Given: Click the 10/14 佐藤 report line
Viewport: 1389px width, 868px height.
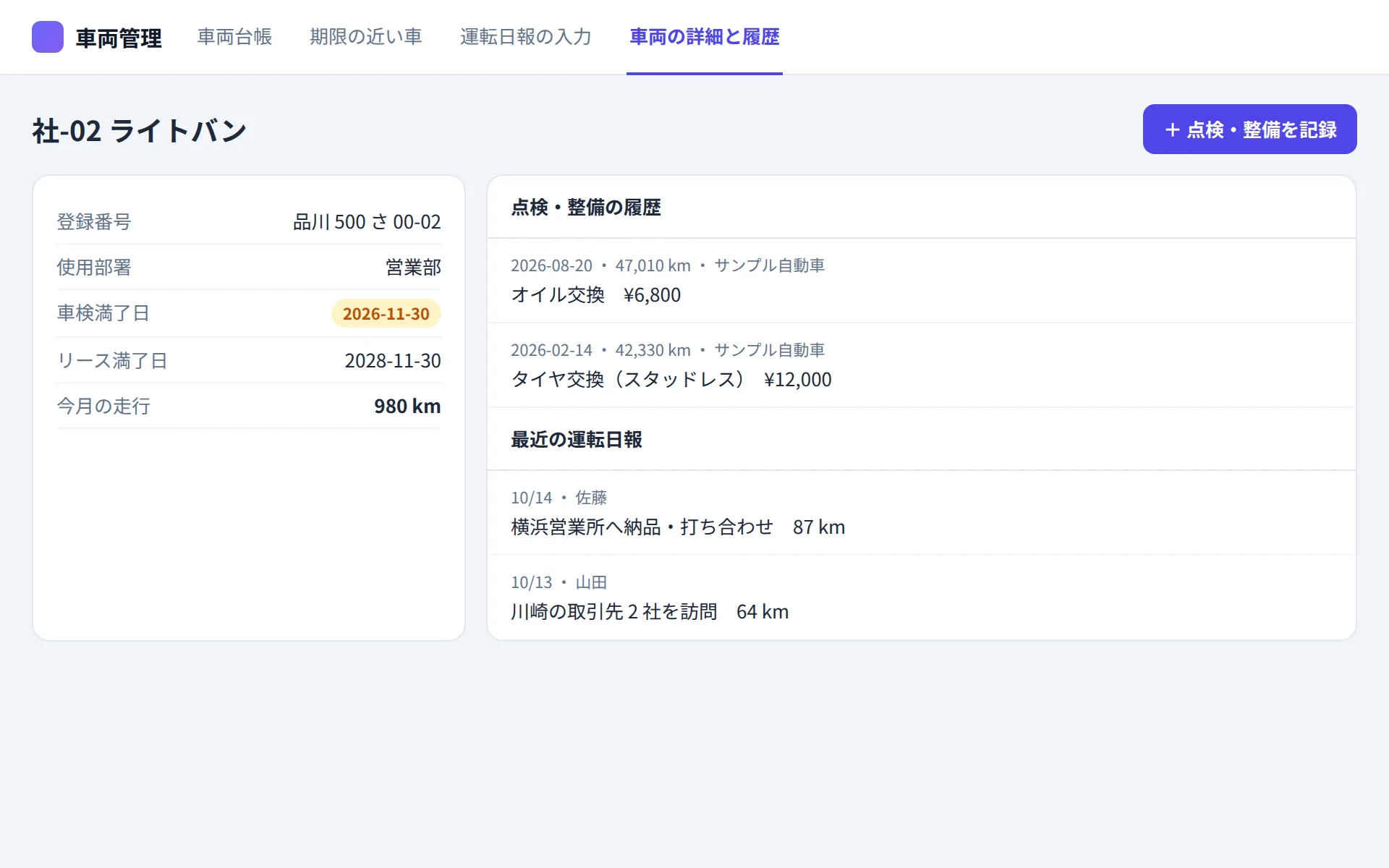Looking at the screenshot, I should [x=559, y=498].
